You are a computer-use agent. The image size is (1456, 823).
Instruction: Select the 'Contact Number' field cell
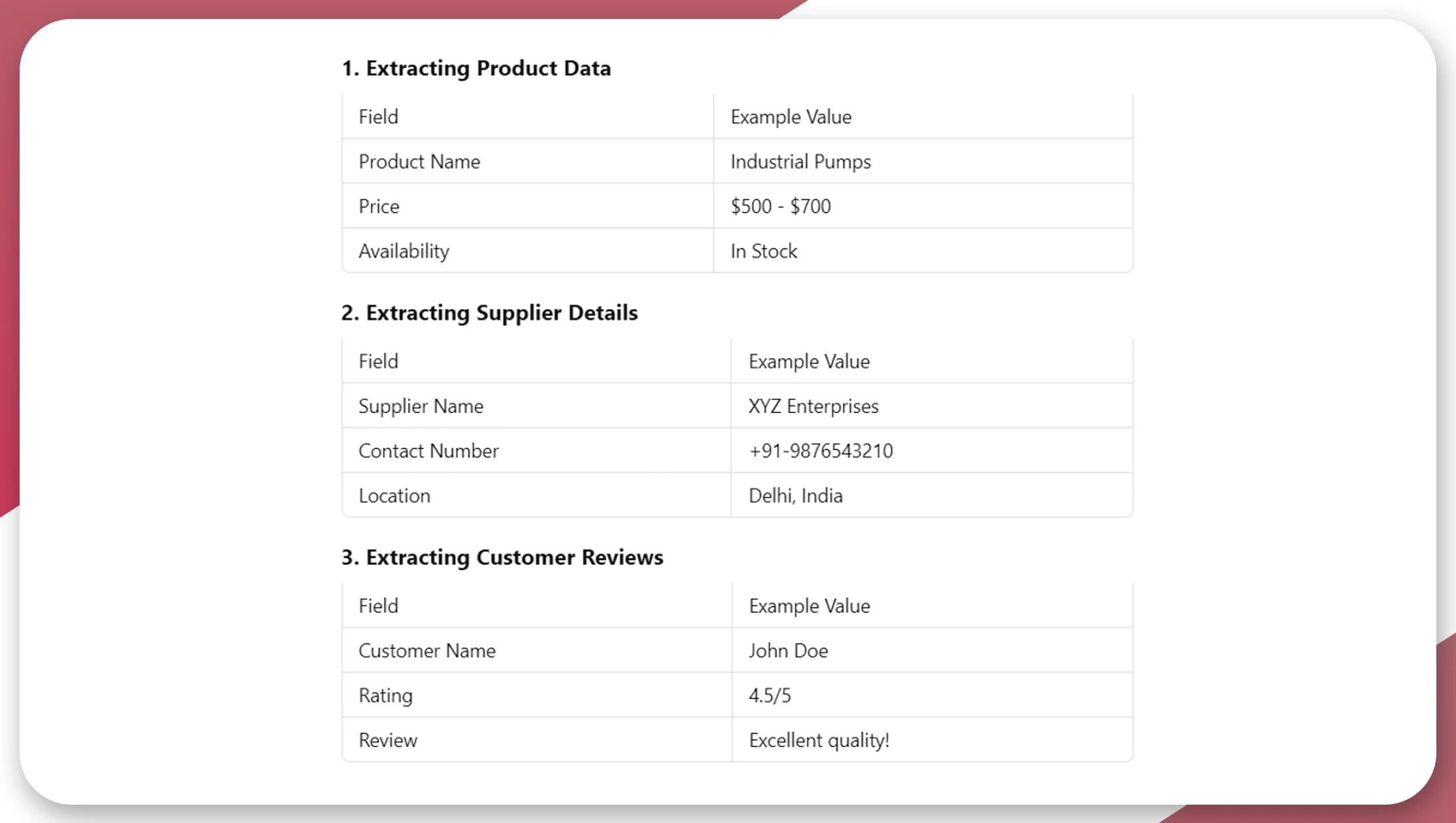point(428,451)
